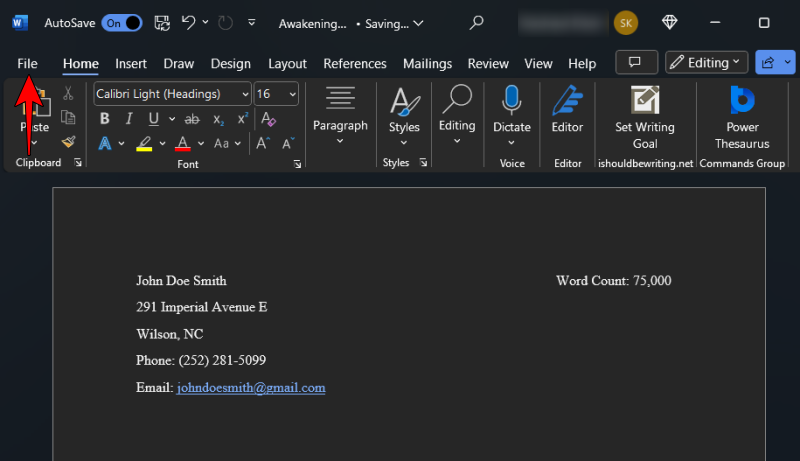The height and width of the screenshot is (461, 800).
Task: Click the Cut scissors icon
Action: click(x=68, y=93)
